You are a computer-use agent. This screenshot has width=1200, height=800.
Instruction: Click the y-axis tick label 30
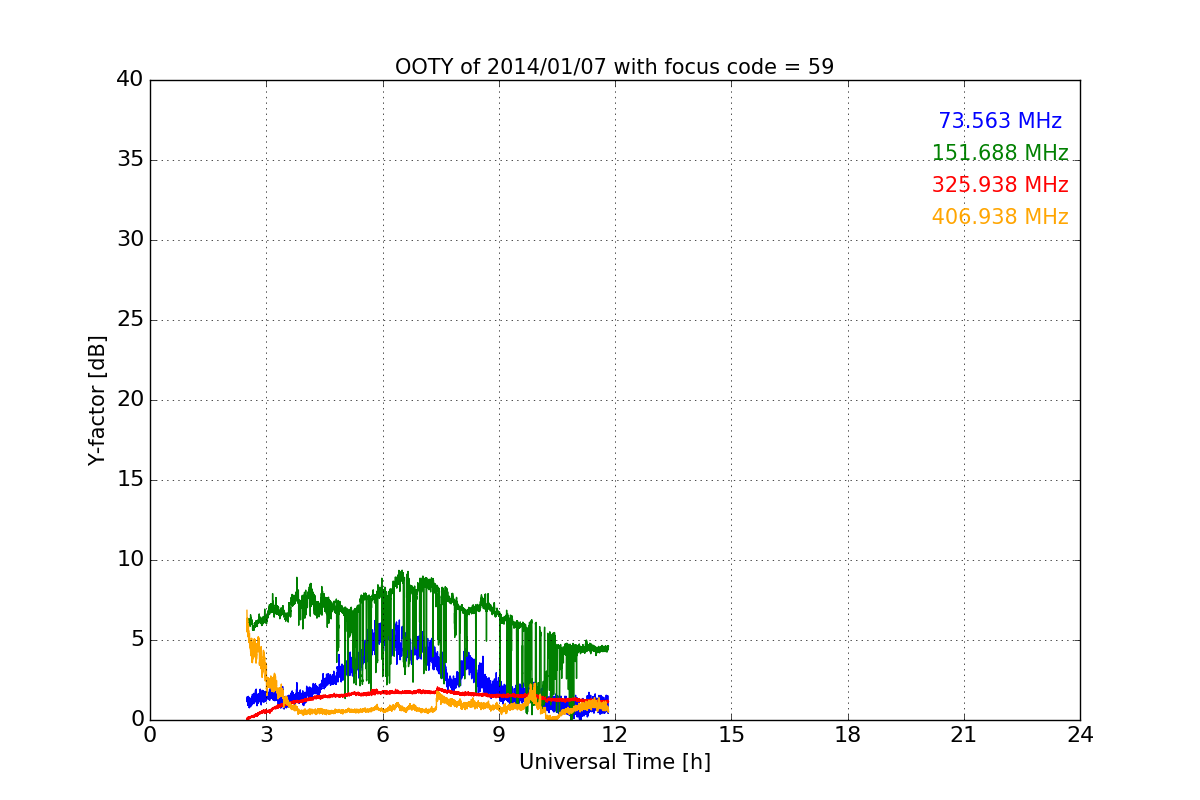130,240
